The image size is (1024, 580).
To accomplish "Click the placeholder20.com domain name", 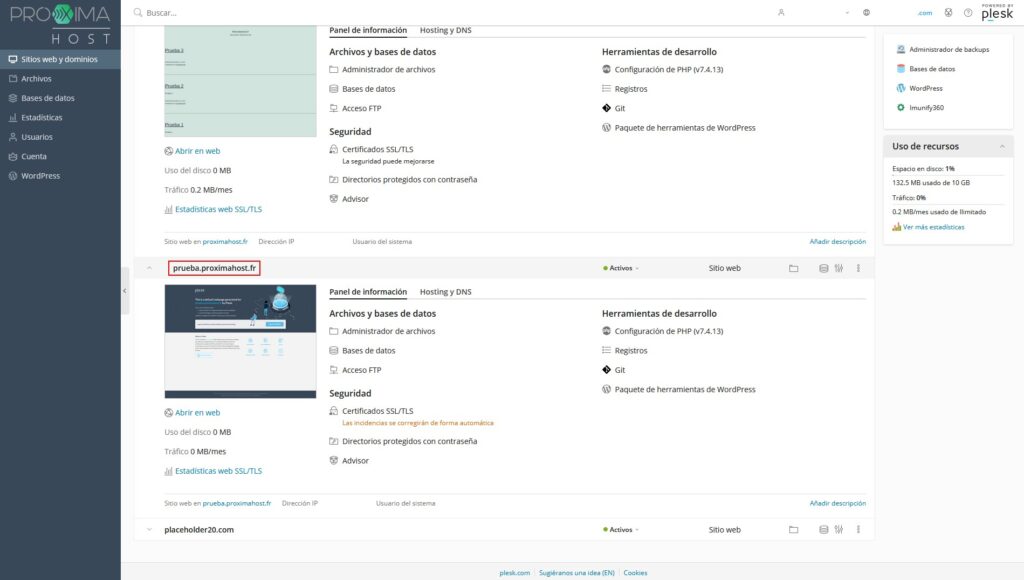I will coord(199,530).
